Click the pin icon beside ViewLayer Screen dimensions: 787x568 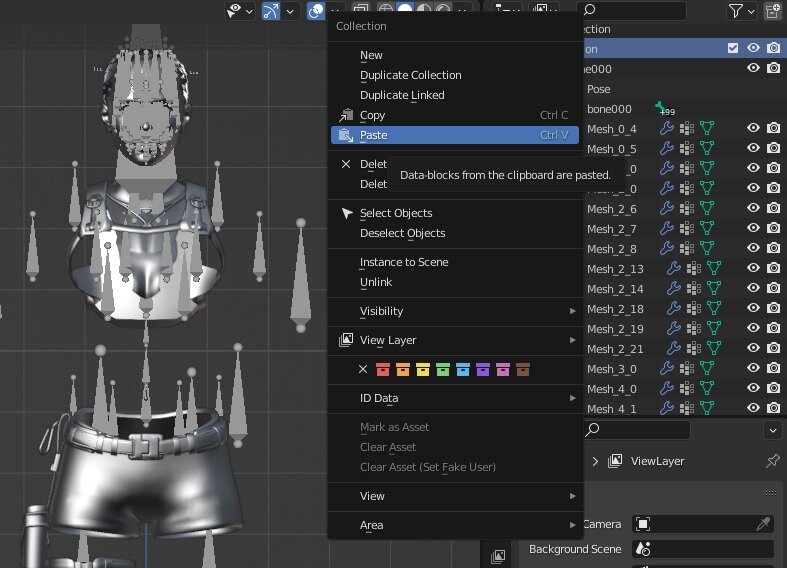772,461
